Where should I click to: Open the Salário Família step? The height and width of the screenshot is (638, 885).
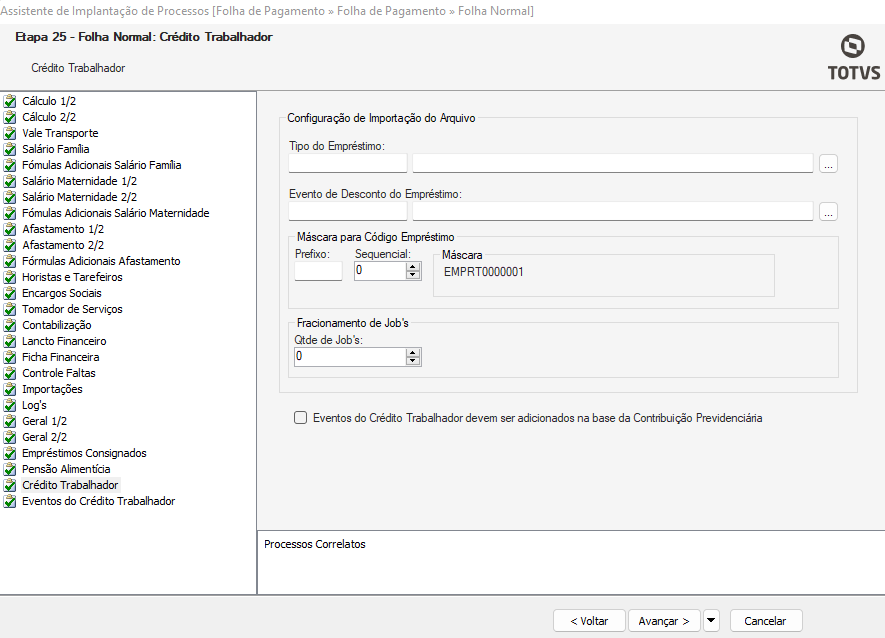(x=56, y=149)
